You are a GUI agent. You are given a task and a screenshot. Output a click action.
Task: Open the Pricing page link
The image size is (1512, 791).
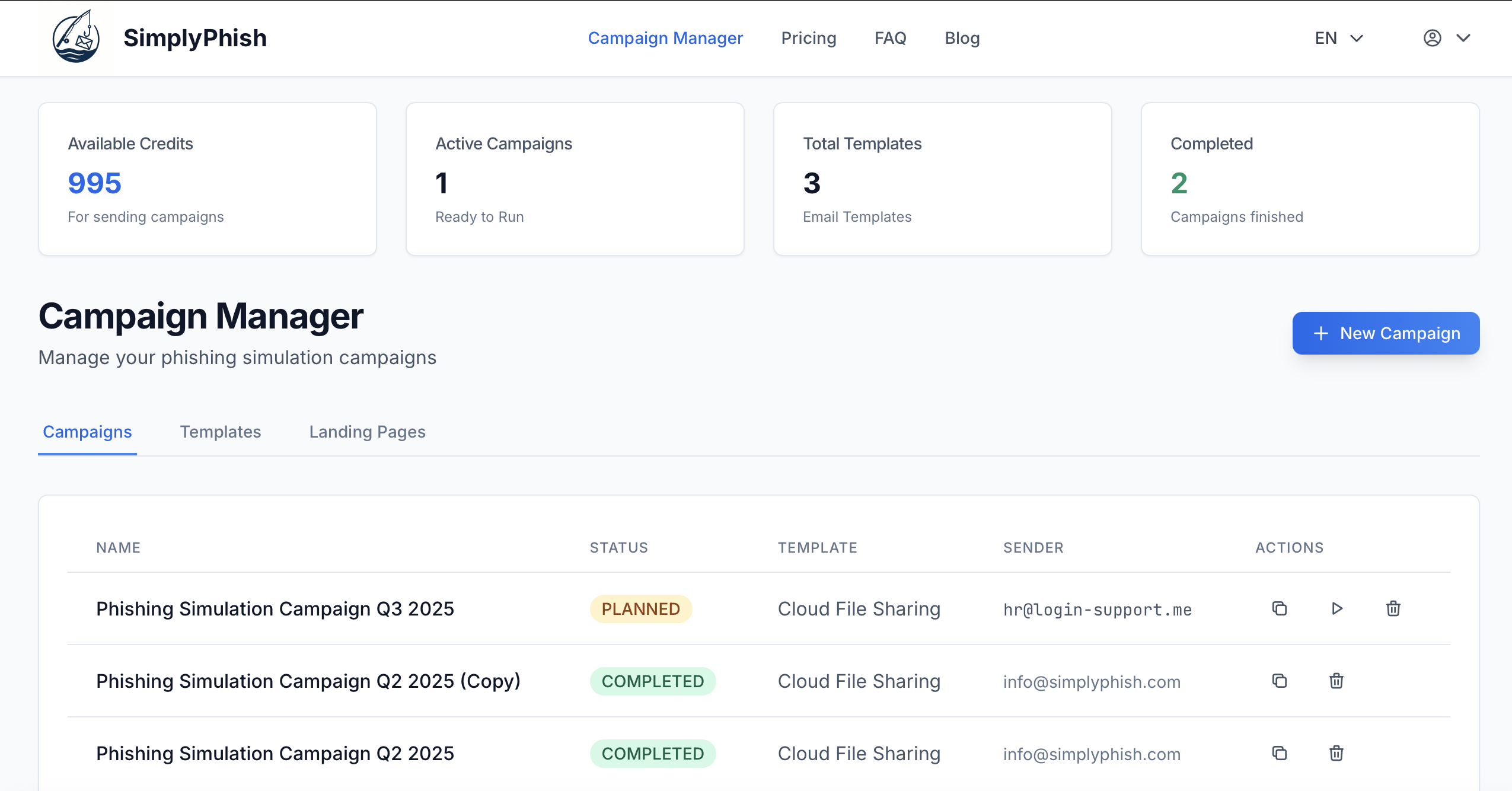coord(808,38)
